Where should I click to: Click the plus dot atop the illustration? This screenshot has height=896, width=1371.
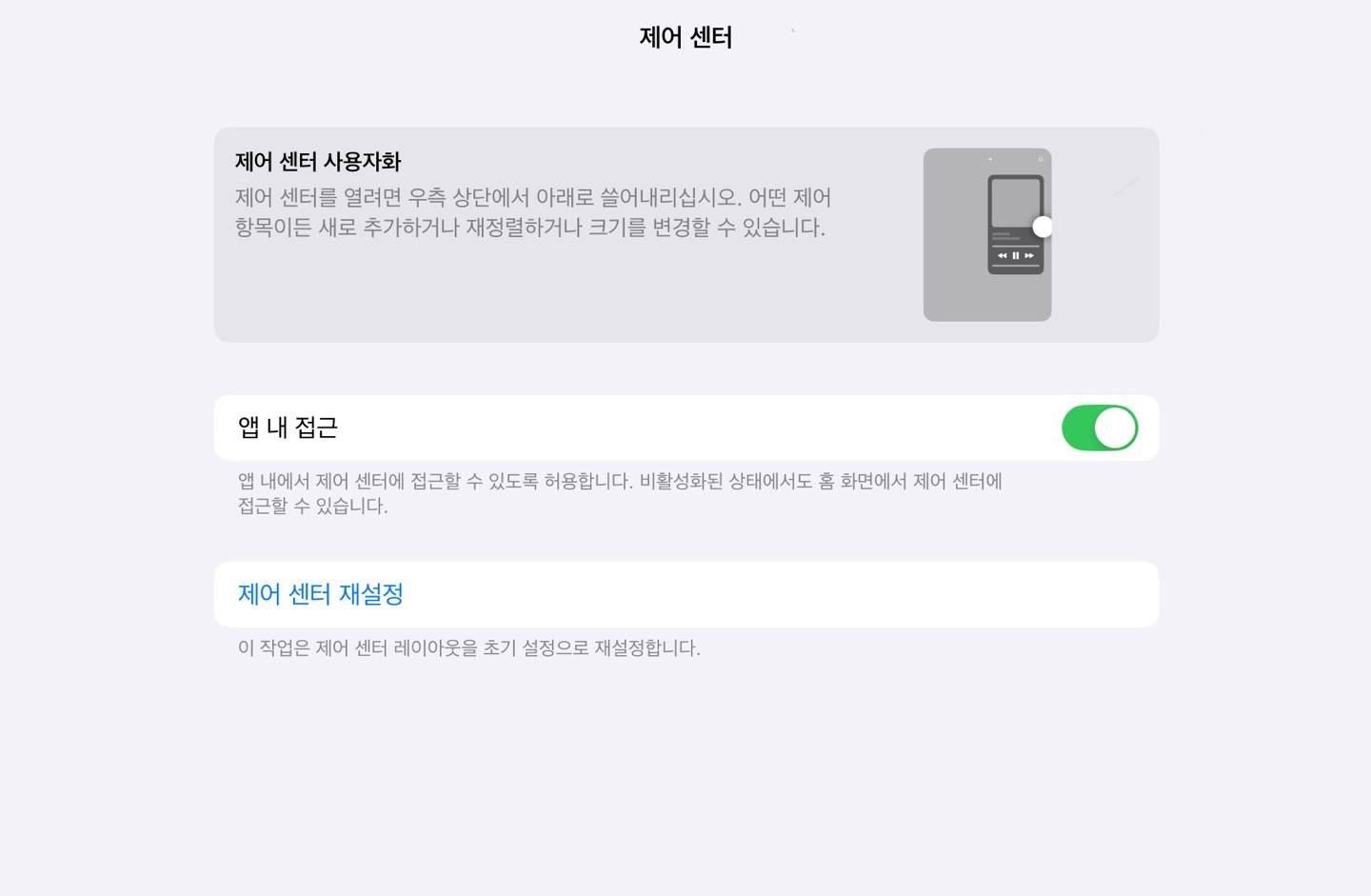click(x=990, y=159)
